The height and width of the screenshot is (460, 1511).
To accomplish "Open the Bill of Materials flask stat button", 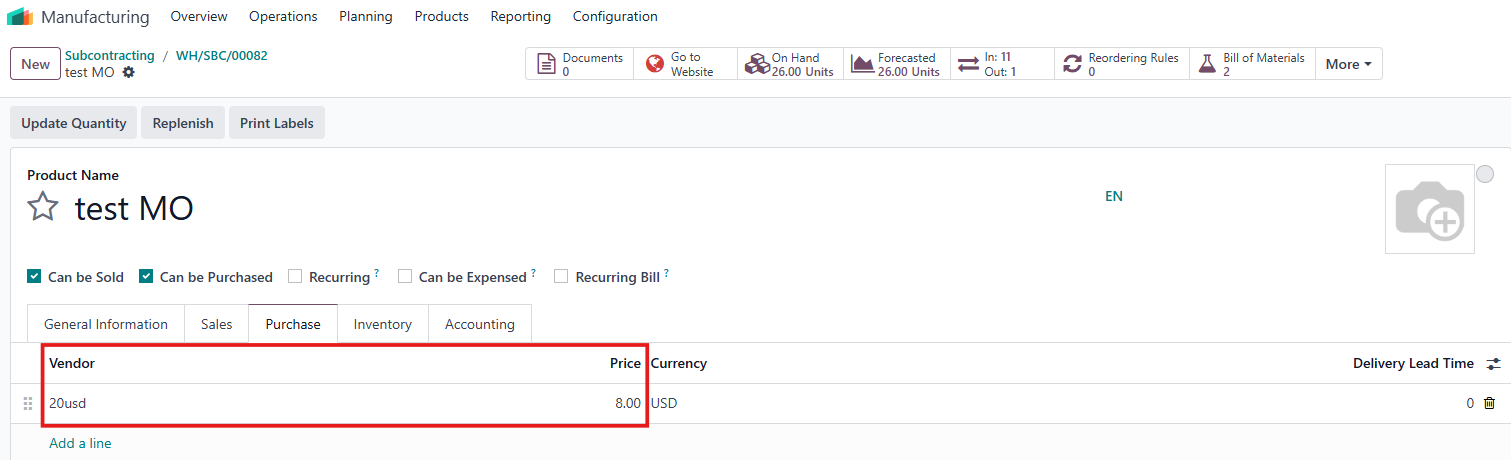I will (1252, 64).
